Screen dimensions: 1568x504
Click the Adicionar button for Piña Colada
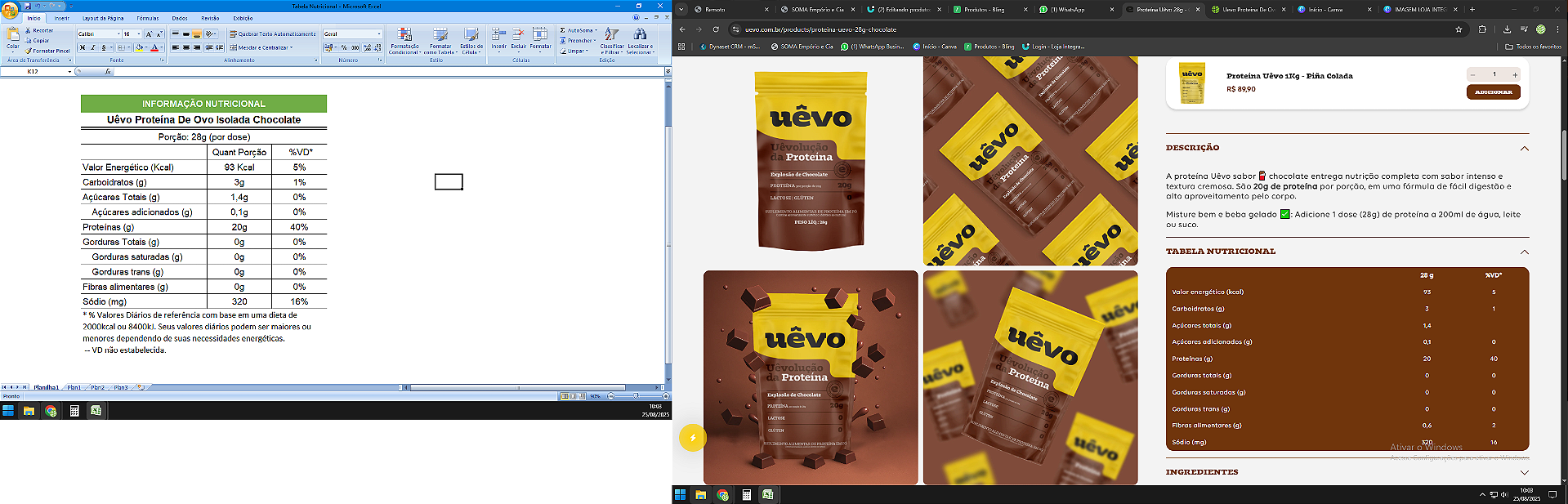1493,92
